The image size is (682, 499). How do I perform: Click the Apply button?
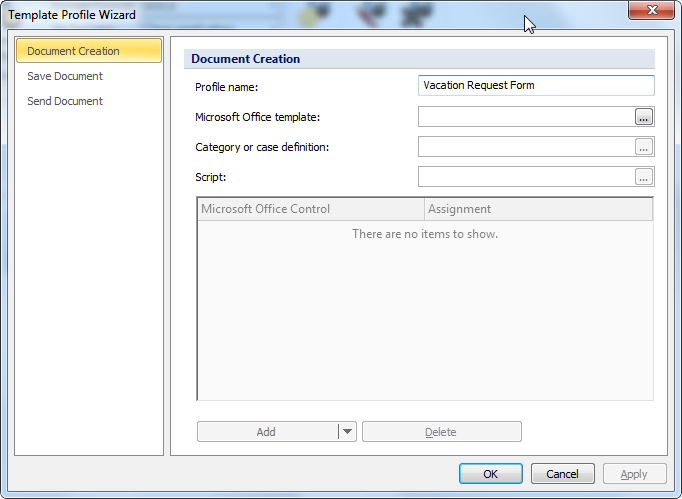(x=634, y=474)
